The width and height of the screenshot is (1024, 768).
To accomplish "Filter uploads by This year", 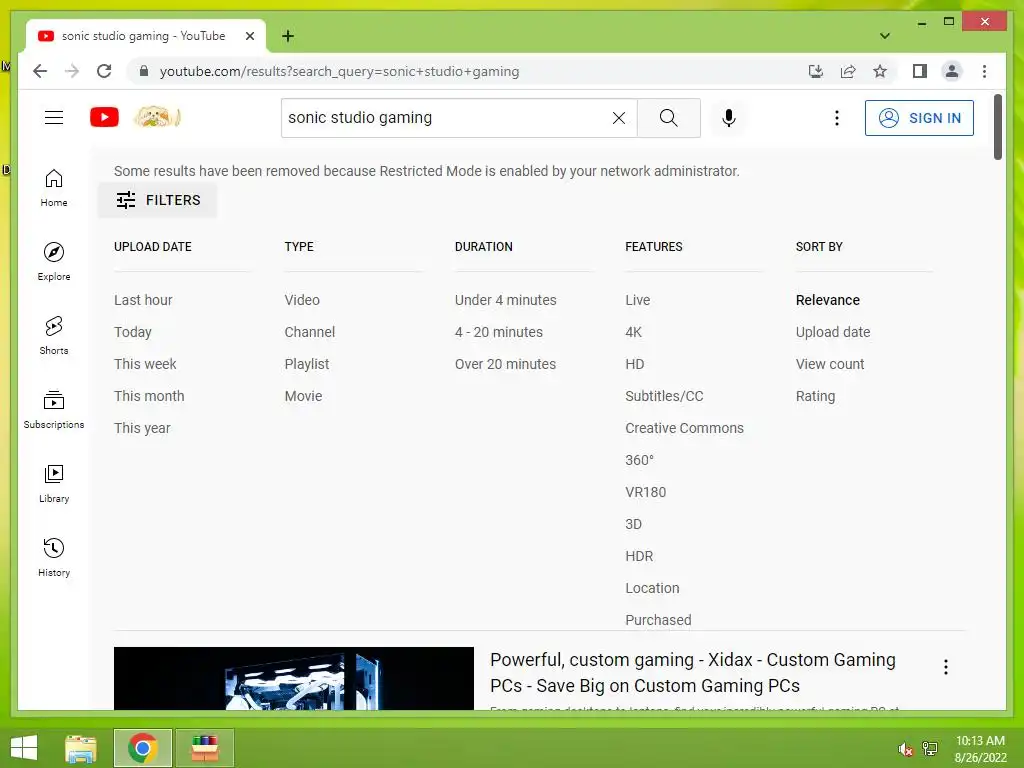I will 142,428.
